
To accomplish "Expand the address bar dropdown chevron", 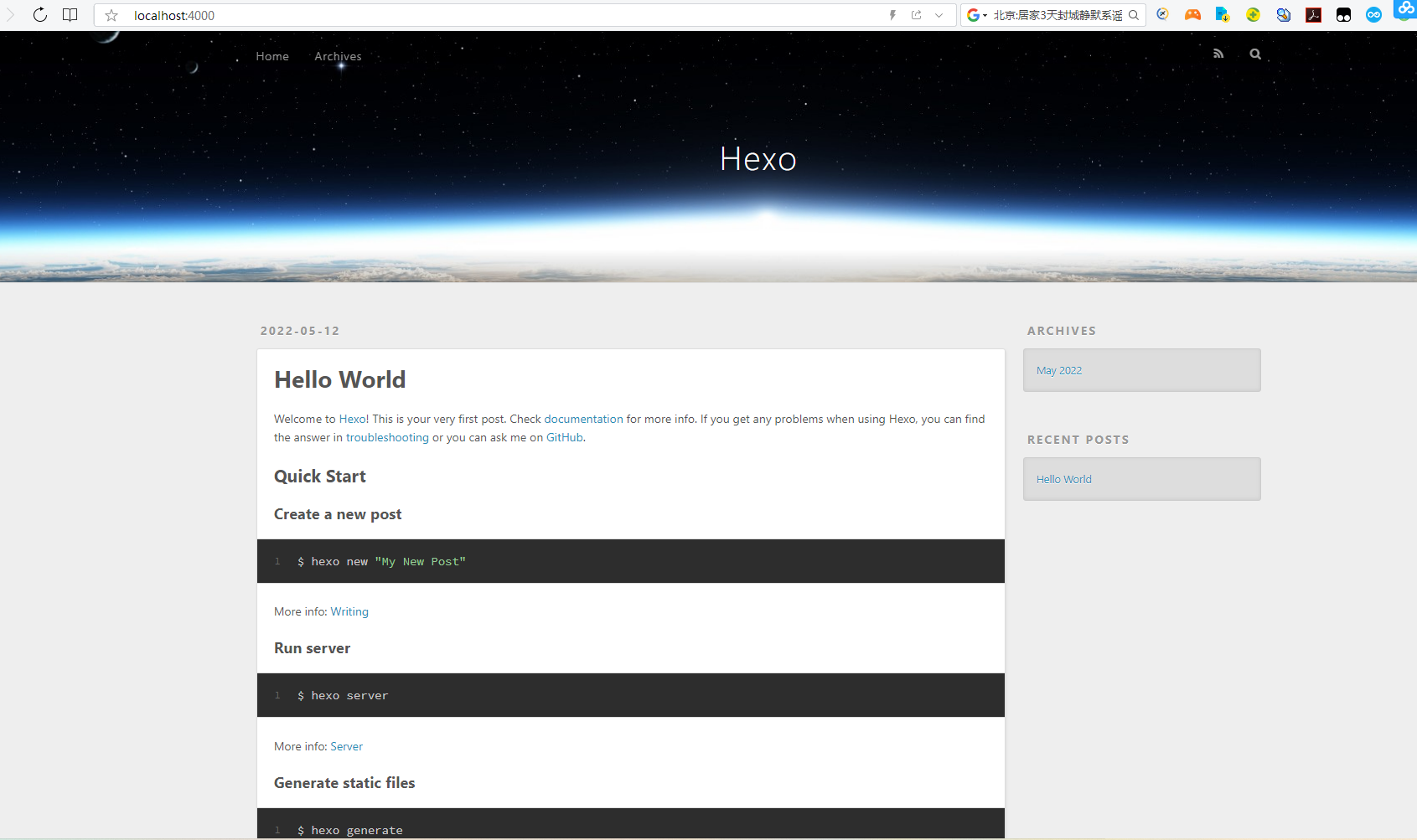I will 939,15.
